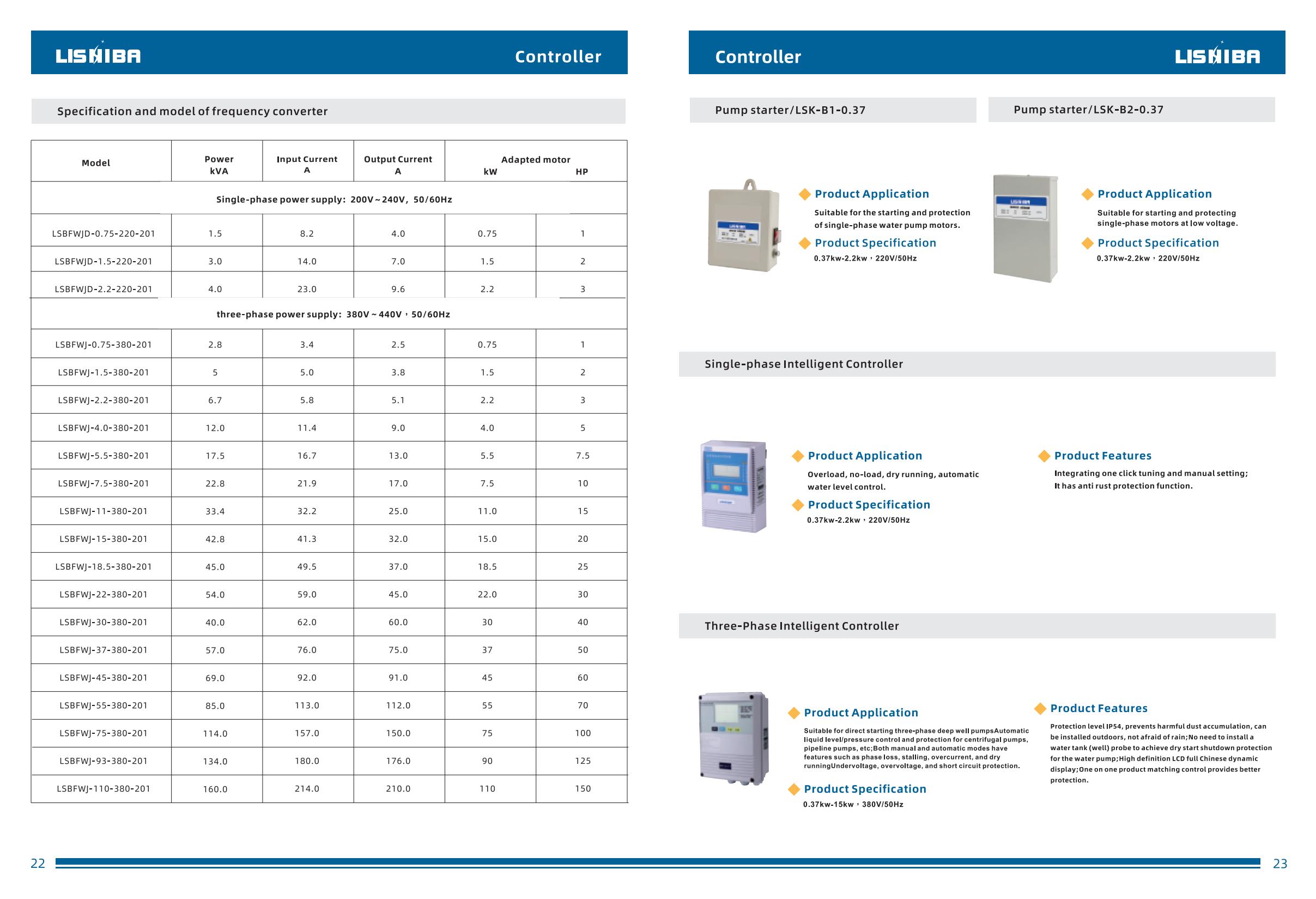
Task: Select the LSK-B1 pump starter image
Action: click(x=744, y=227)
